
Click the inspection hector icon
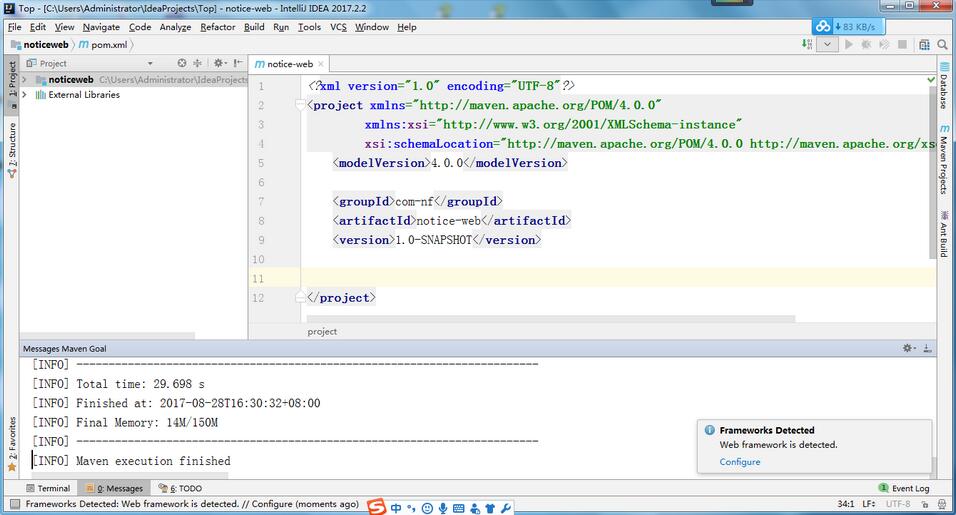[x=943, y=504]
